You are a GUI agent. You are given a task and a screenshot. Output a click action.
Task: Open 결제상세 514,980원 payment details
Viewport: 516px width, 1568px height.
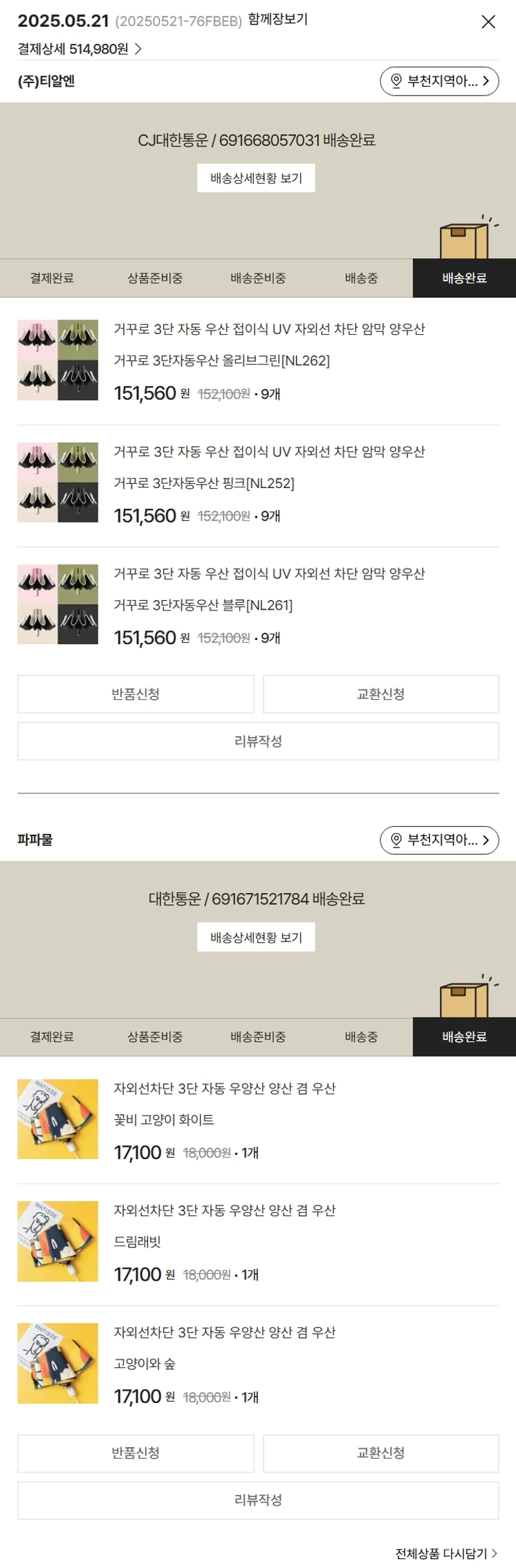coord(79,49)
